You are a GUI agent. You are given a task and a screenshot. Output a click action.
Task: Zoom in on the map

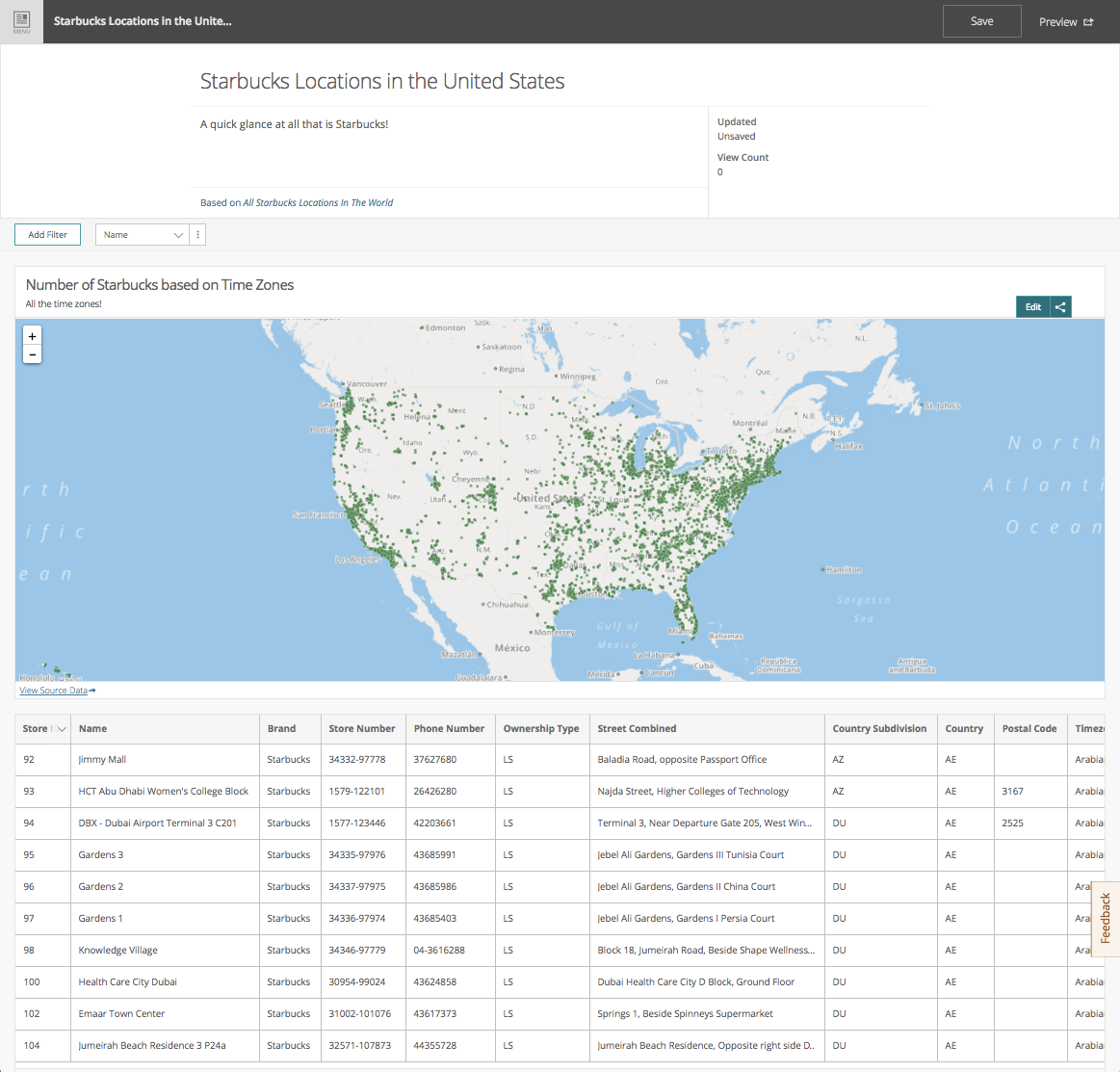point(32,336)
